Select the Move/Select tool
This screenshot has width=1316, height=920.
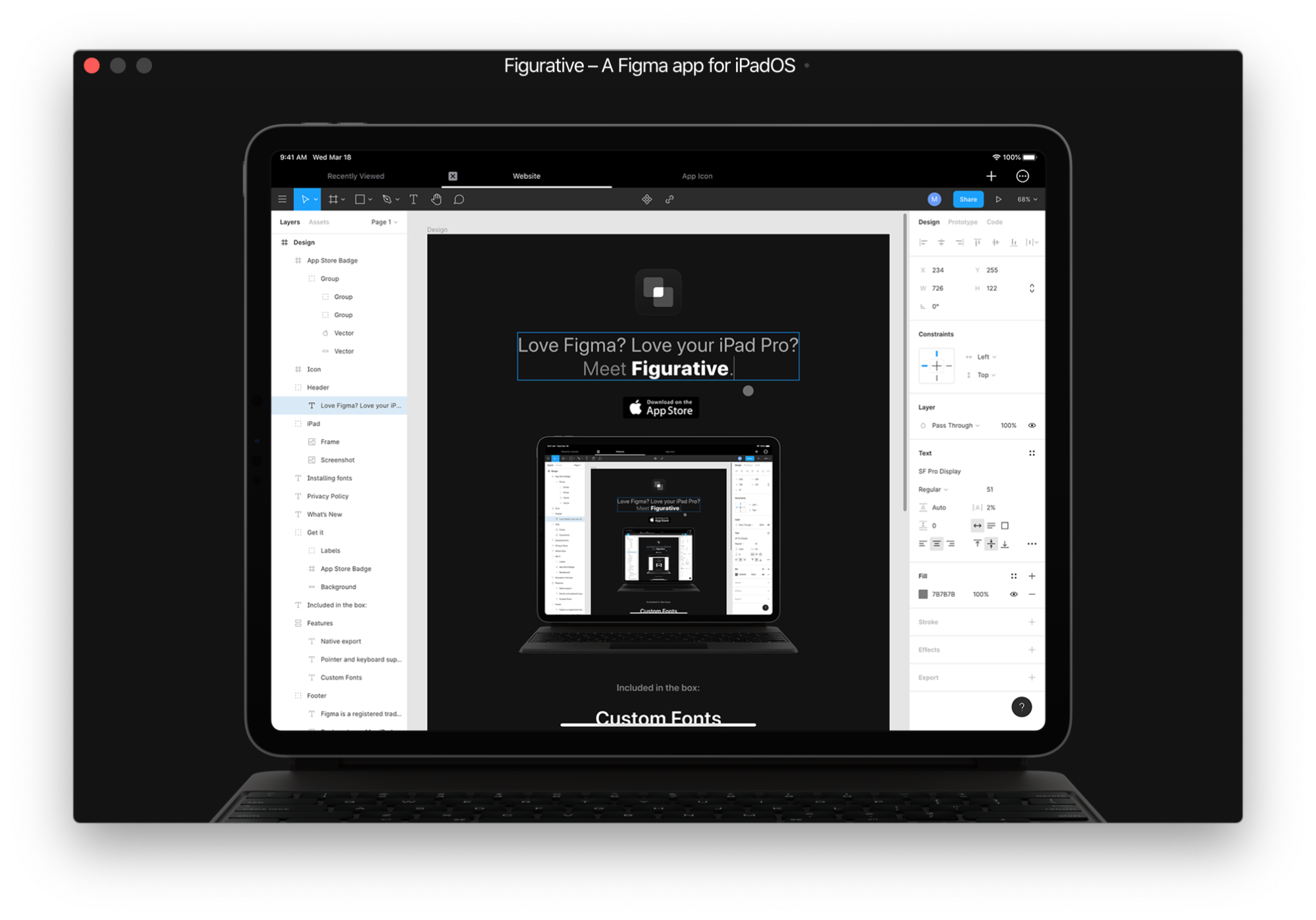[x=307, y=199]
